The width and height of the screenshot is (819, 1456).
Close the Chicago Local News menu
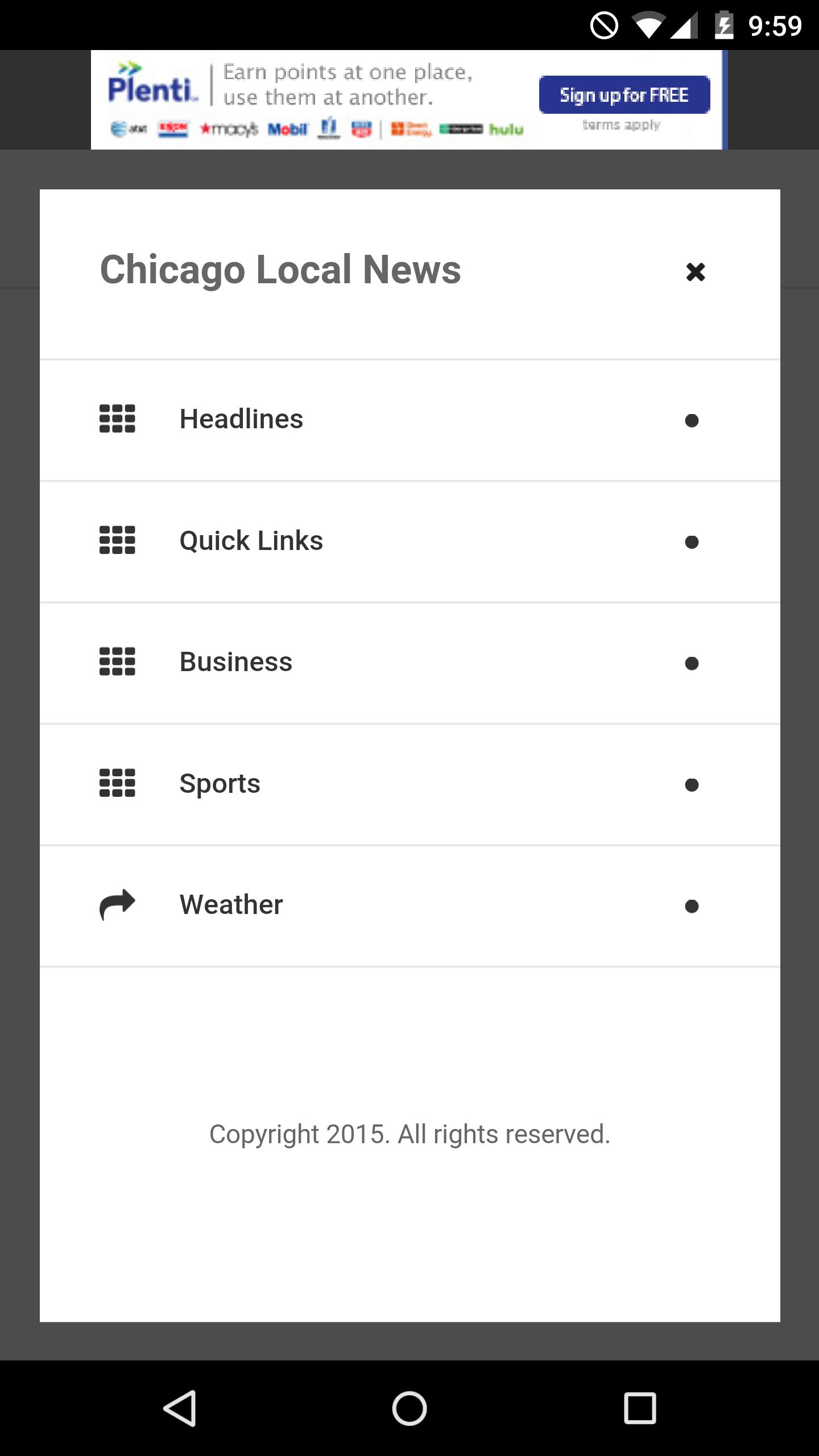coord(695,272)
